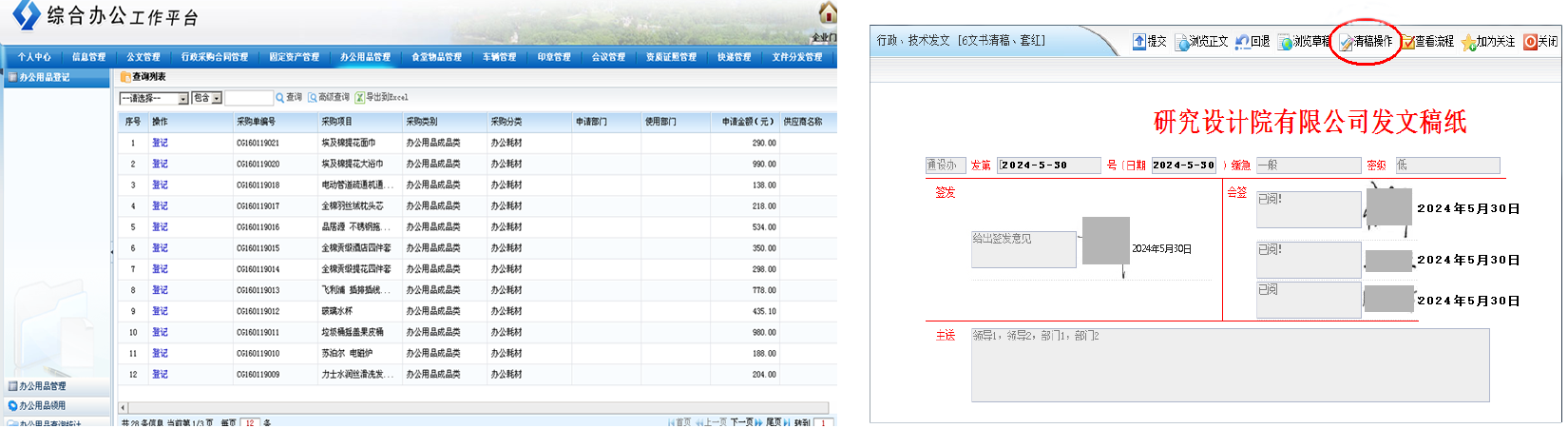Image resolution: width=1568 pixels, height=448 pixels.
Task: Click the home icon at top right
Action: click(x=828, y=13)
